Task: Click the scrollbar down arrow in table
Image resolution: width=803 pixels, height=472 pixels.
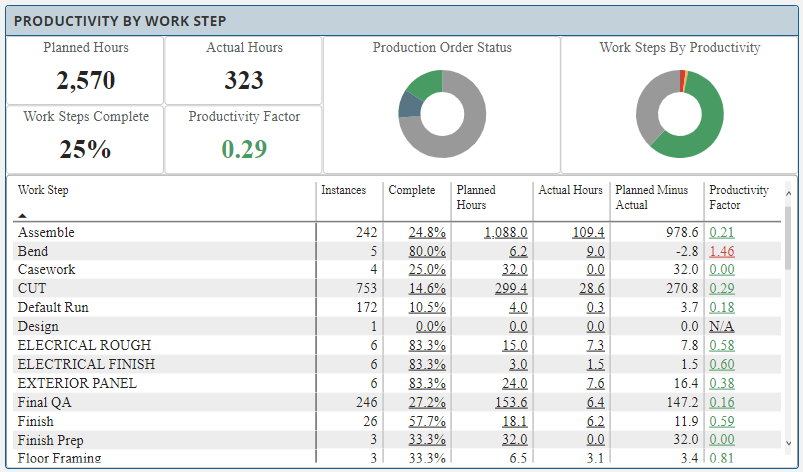Action: point(788,444)
